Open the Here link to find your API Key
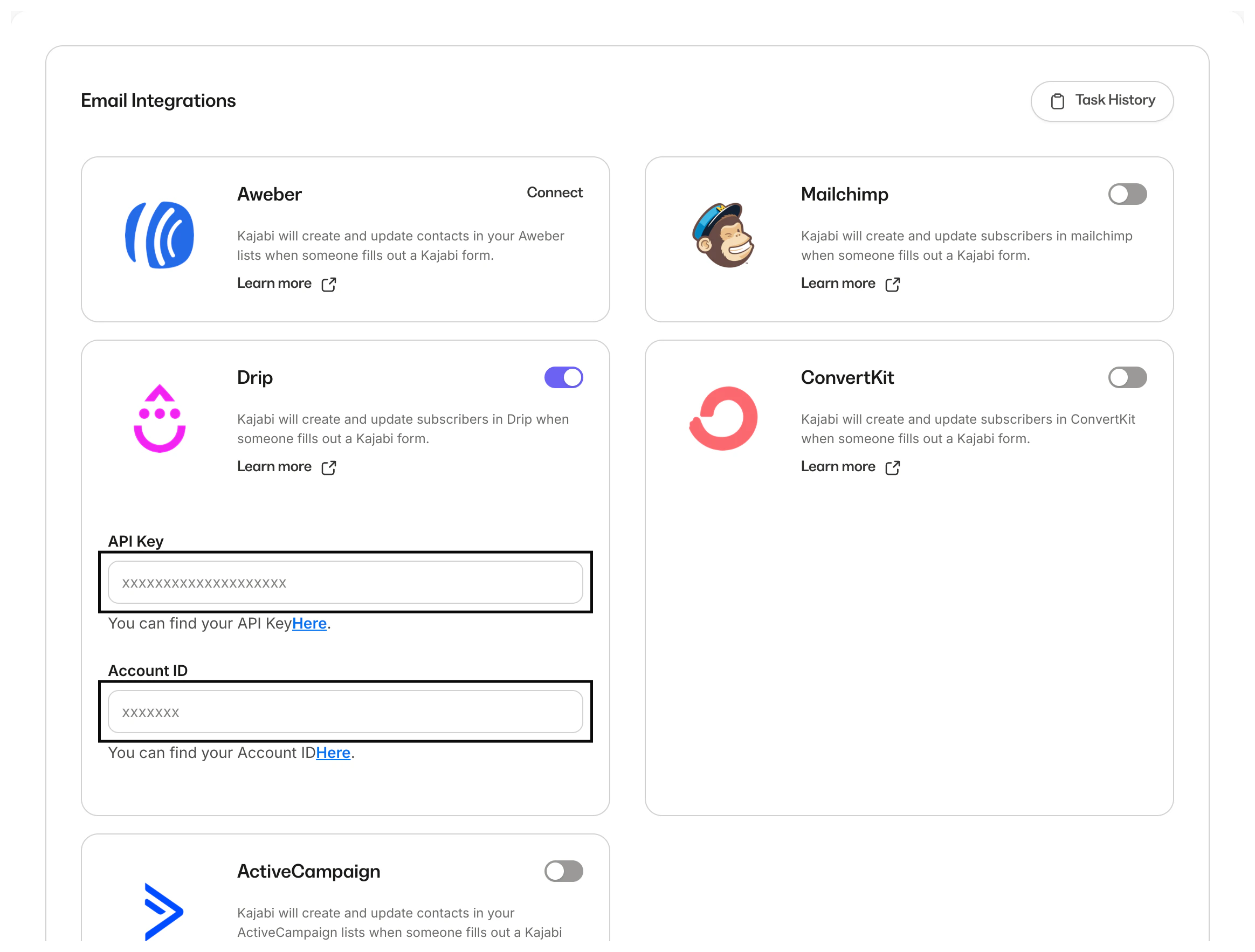1255x952 pixels. tap(310, 623)
